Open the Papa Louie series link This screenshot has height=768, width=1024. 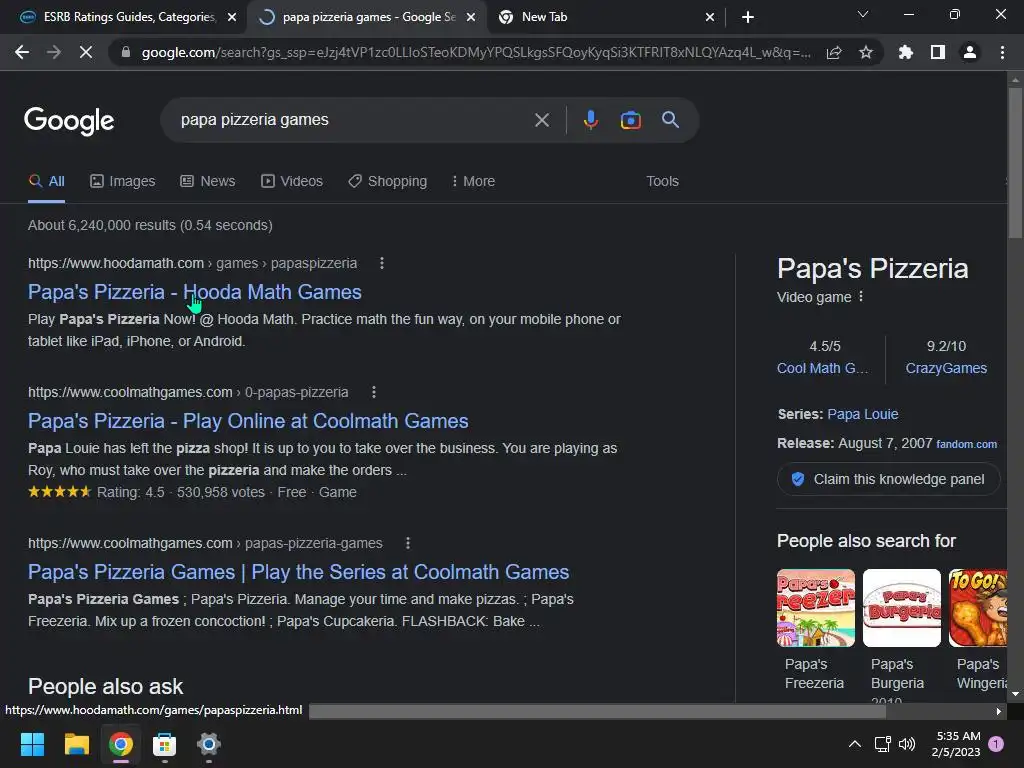coord(863,414)
